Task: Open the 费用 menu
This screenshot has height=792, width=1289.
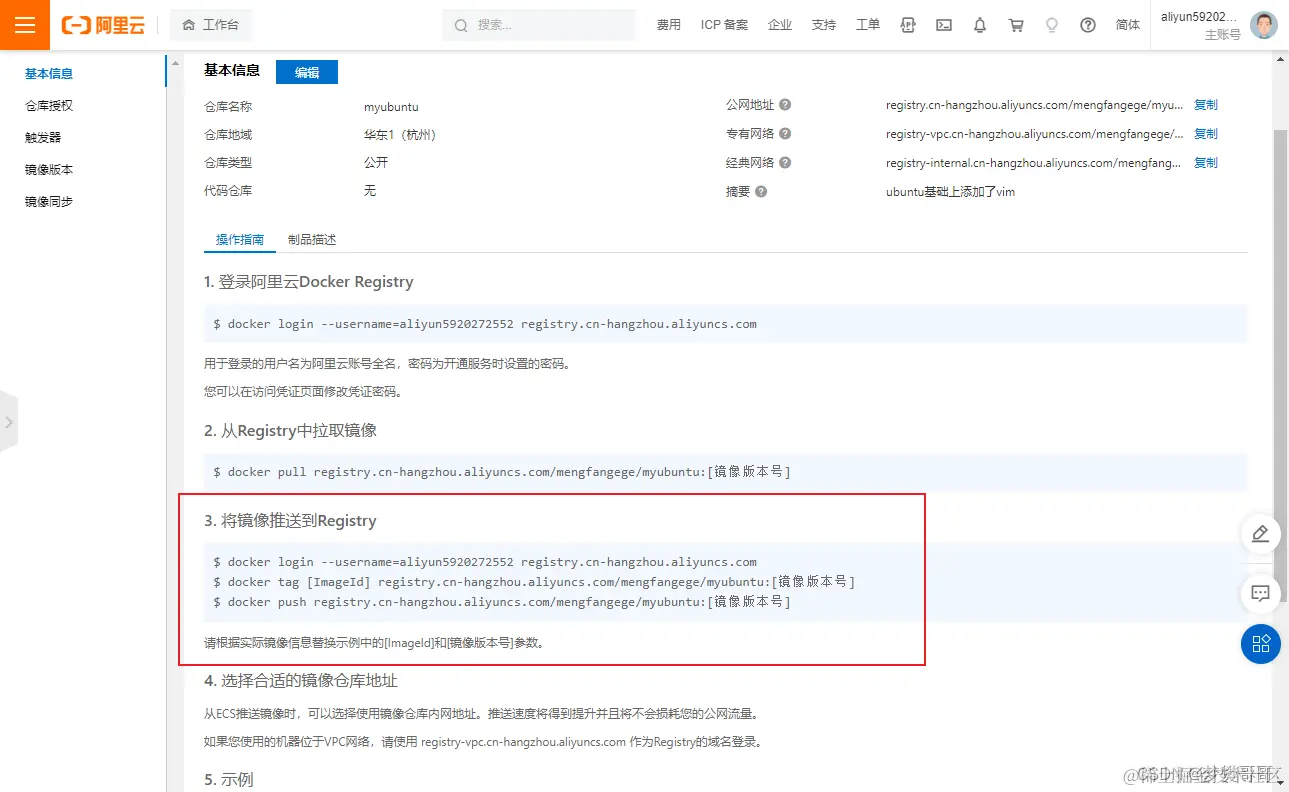Action: 668,25
